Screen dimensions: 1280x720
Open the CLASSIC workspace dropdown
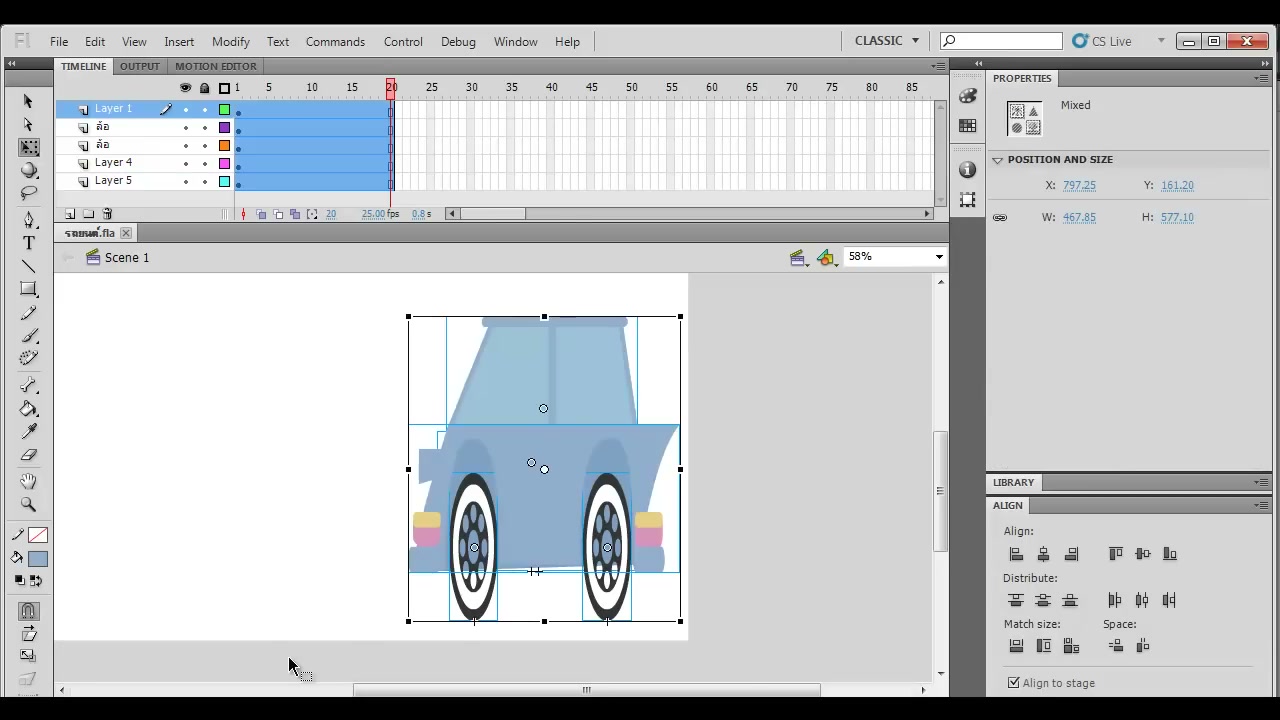pyautogui.click(x=887, y=41)
